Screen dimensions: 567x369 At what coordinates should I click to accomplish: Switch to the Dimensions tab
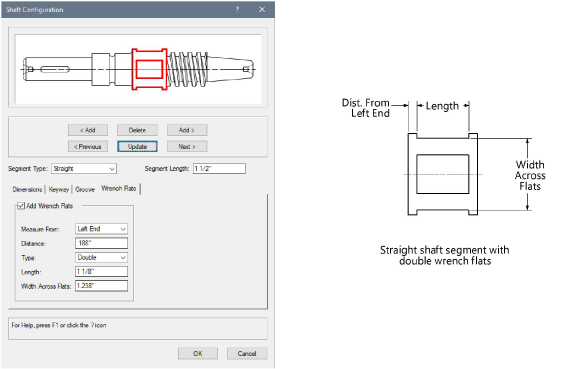[x=27, y=189]
